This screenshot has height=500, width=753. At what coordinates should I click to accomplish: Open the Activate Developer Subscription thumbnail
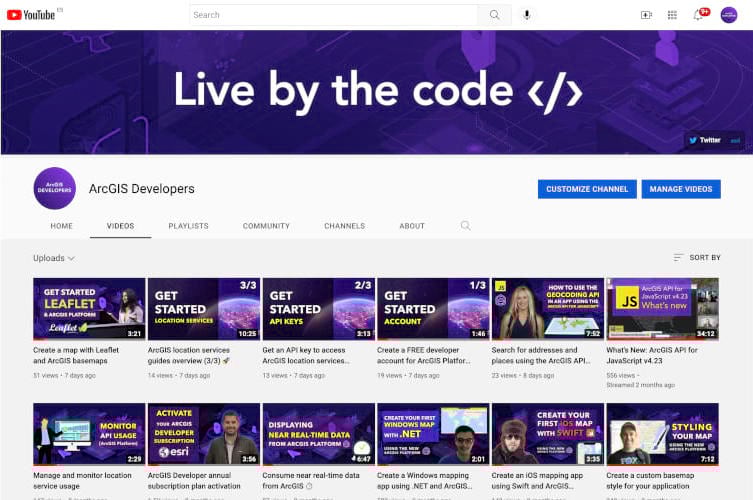[x=204, y=434]
